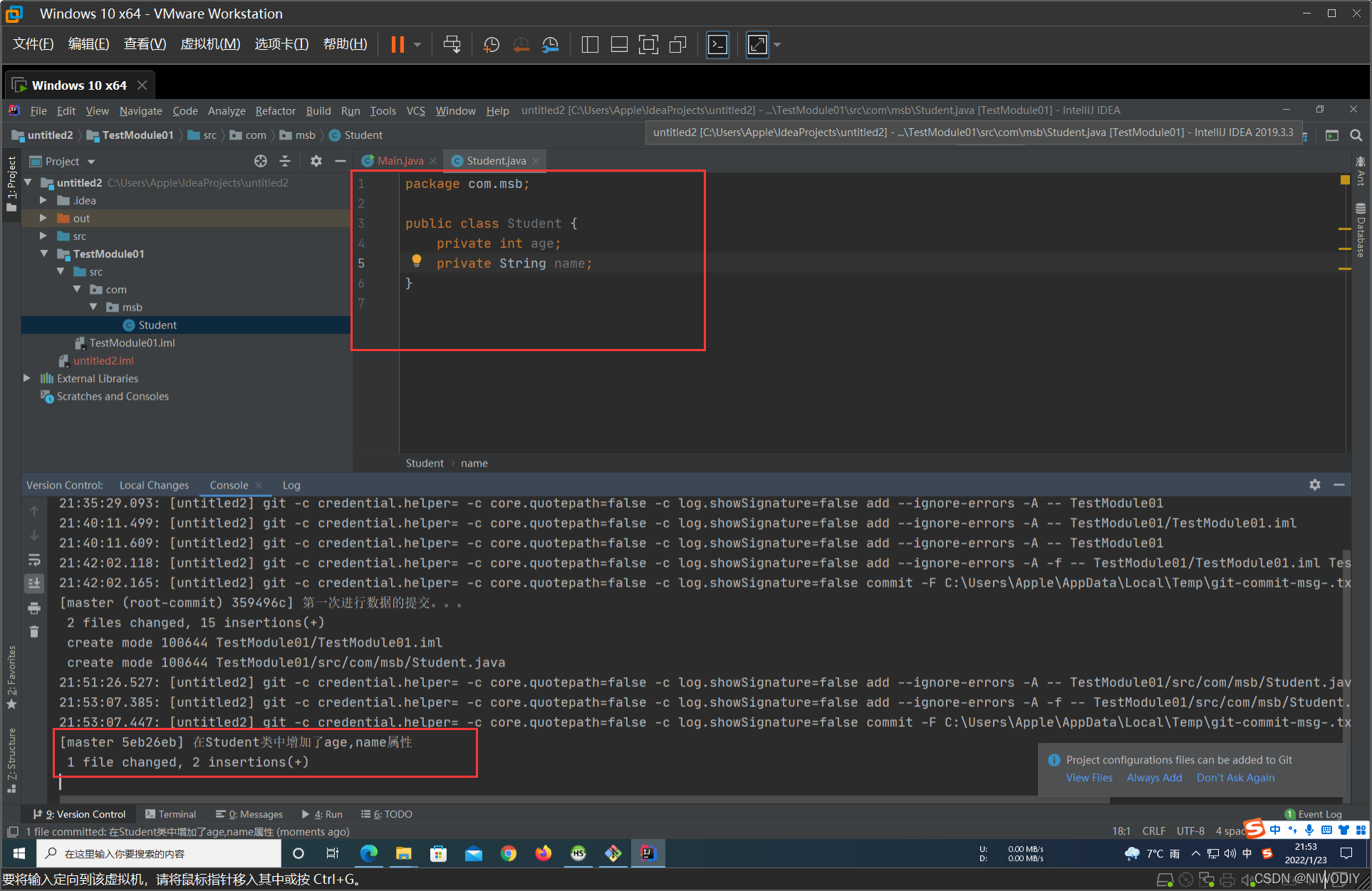Collapse the msb package node
The image size is (1372, 891).
(x=93, y=307)
